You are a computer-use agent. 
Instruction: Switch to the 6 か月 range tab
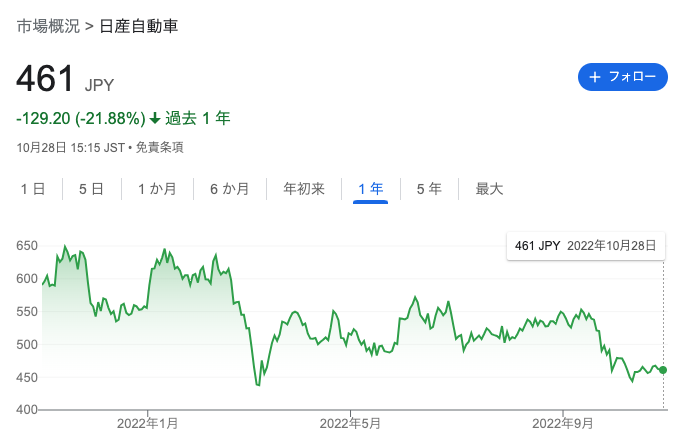229,189
